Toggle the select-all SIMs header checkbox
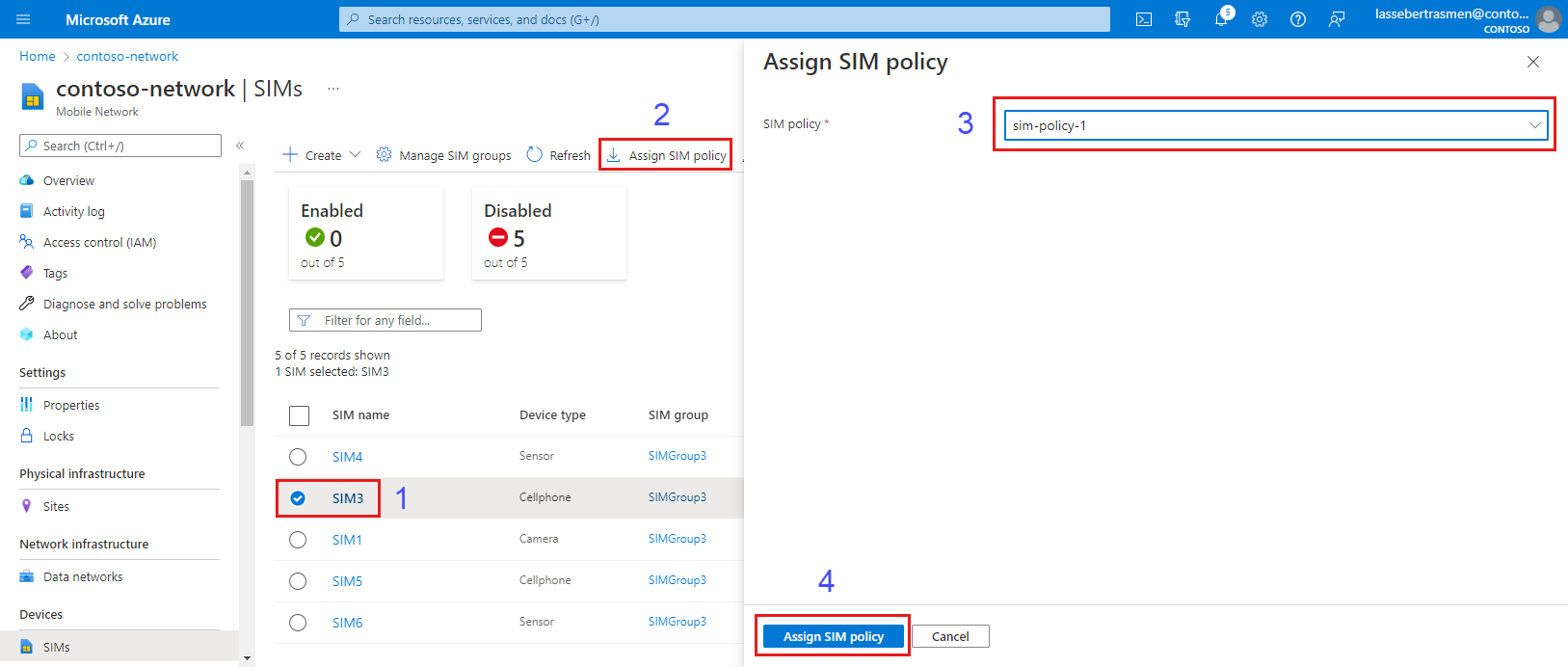This screenshot has width=1568, height=667. point(300,415)
